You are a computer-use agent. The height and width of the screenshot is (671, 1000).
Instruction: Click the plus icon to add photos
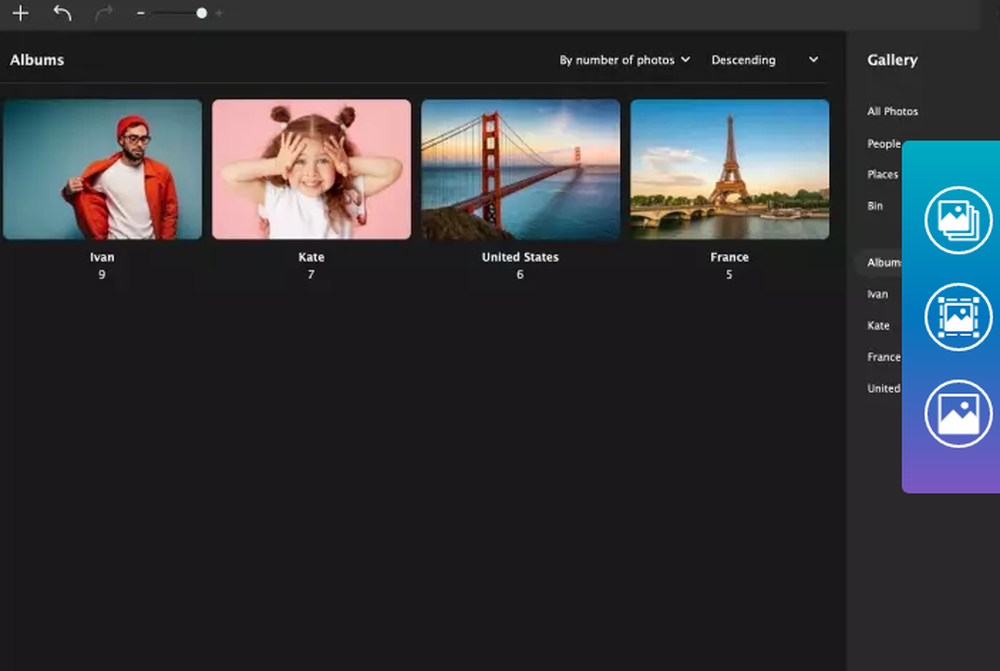(x=20, y=13)
